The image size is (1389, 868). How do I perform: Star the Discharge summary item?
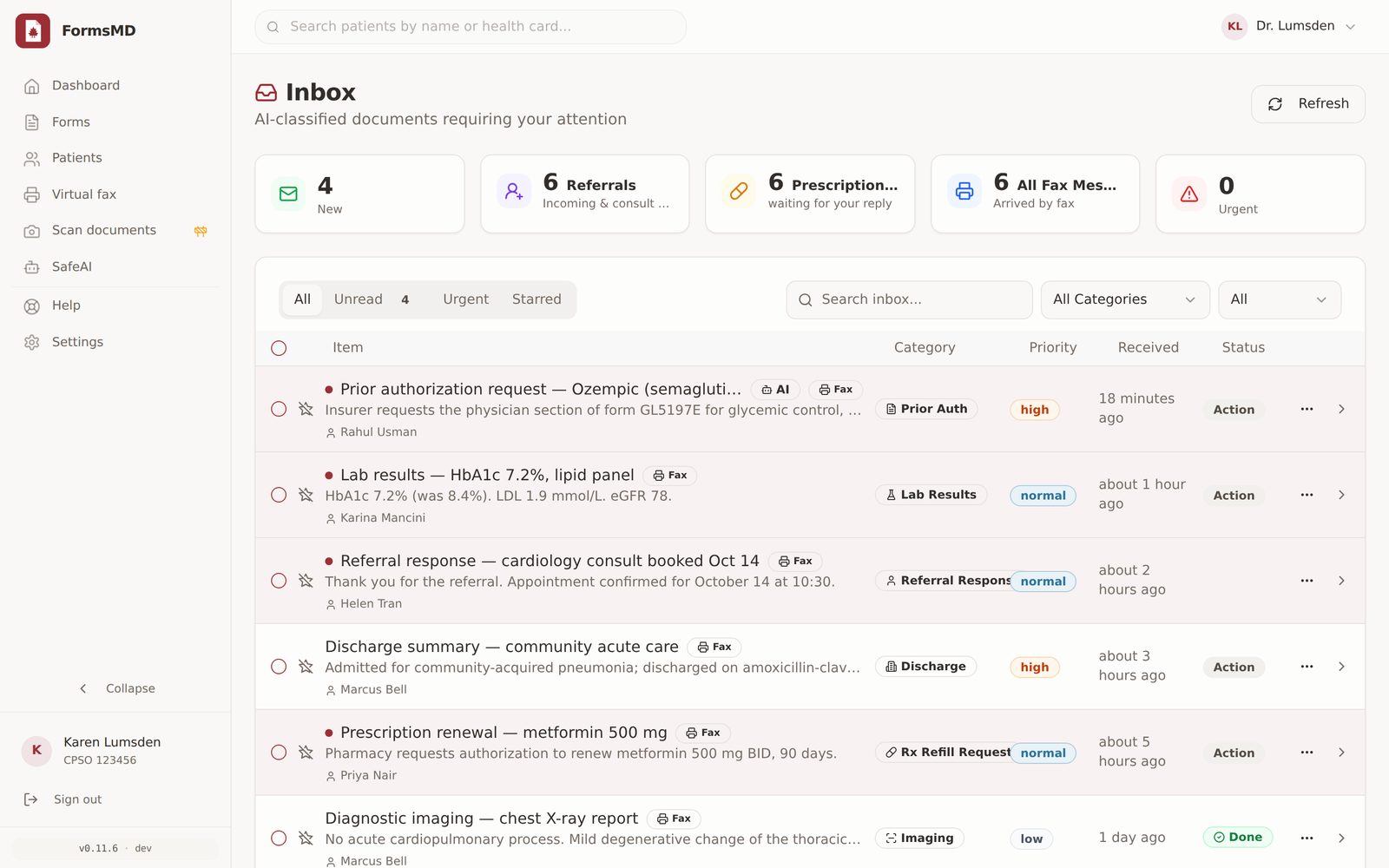pyautogui.click(x=306, y=667)
